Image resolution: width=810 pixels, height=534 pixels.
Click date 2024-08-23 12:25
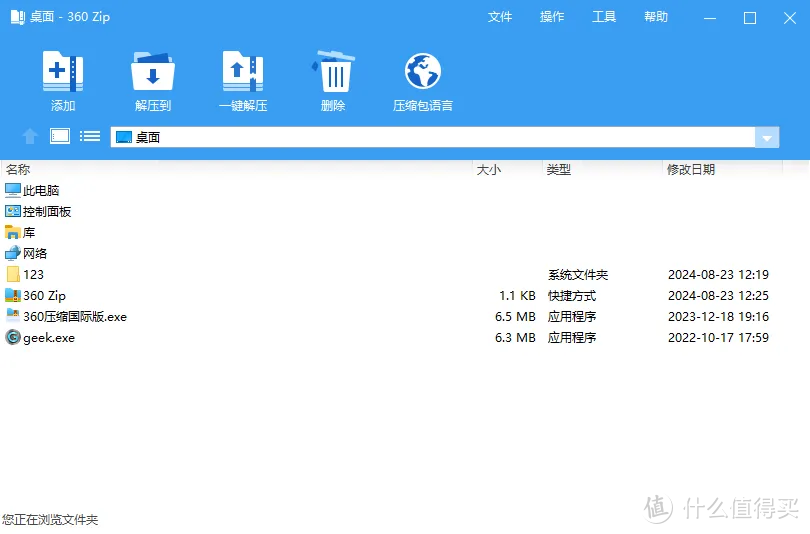(x=719, y=296)
